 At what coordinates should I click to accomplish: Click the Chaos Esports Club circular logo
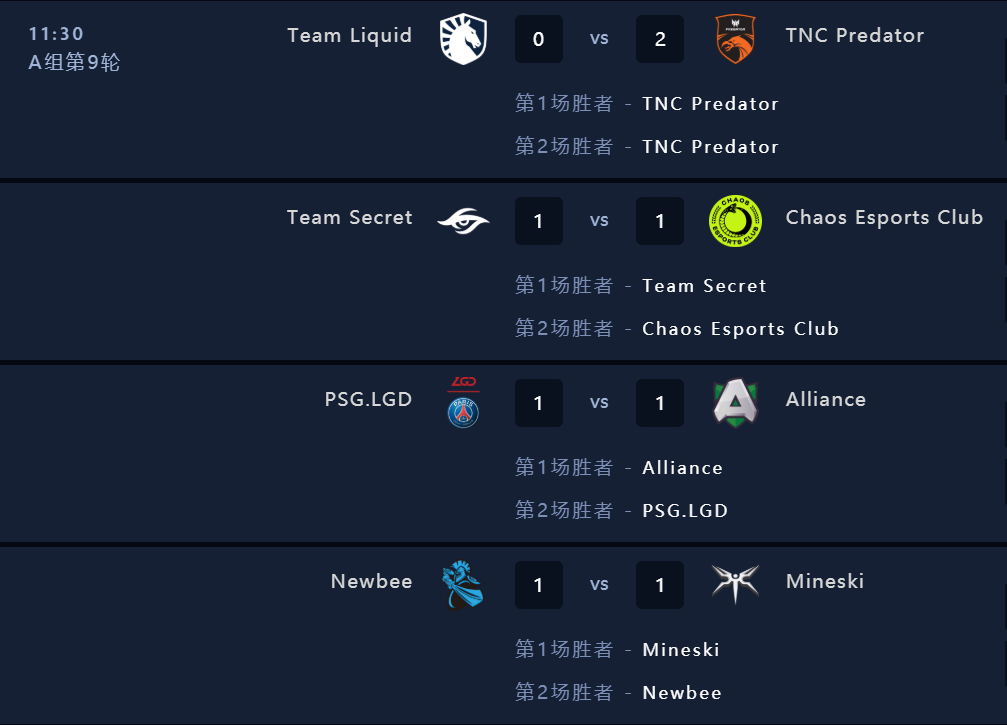(x=736, y=221)
